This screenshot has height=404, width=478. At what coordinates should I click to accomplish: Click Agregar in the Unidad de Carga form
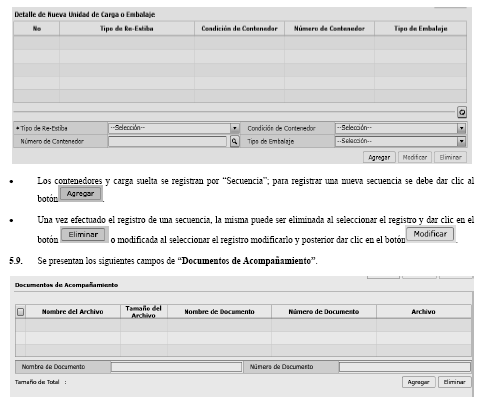pos(379,157)
